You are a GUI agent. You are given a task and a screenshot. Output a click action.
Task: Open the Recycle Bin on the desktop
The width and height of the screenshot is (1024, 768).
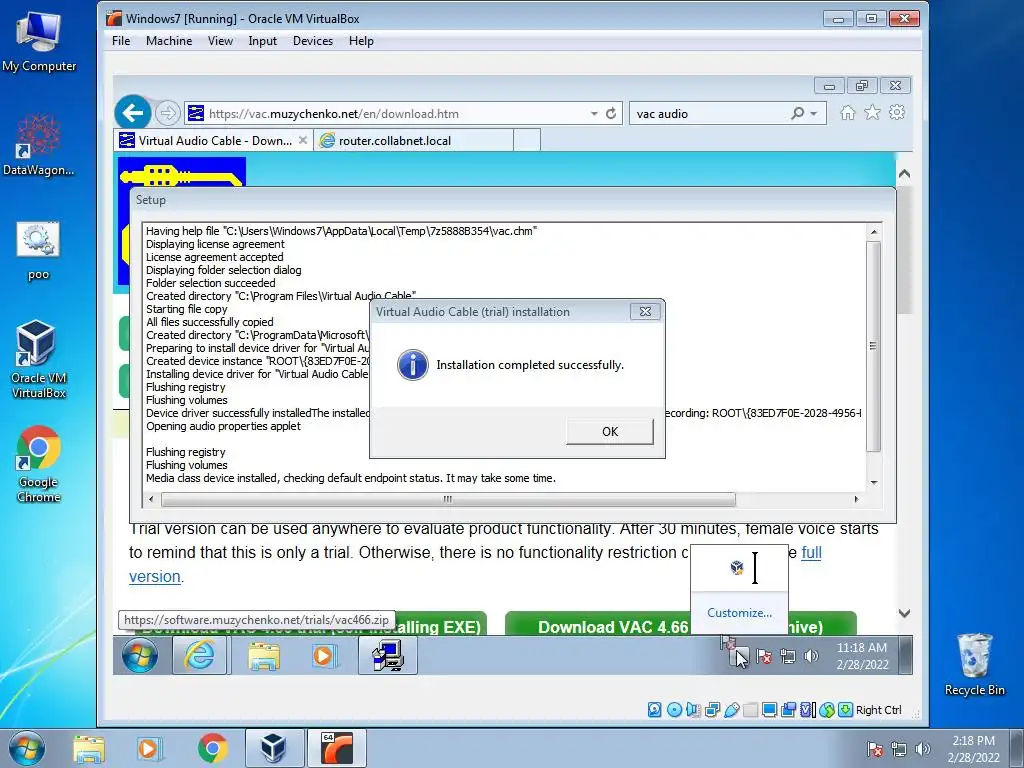pyautogui.click(x=974, y=665)
